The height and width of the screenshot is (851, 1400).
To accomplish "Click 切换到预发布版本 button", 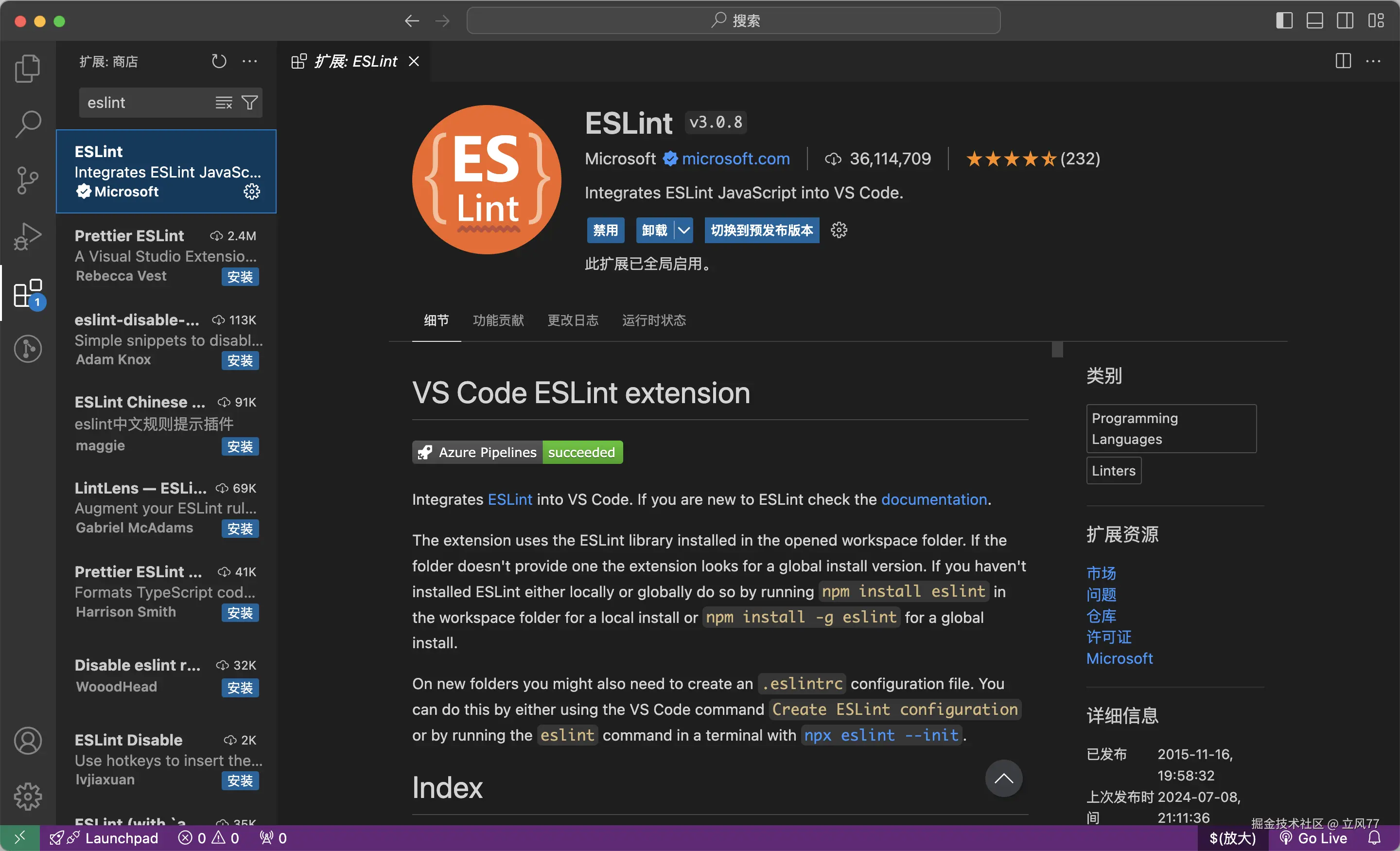I will click(x=762, y=230).
